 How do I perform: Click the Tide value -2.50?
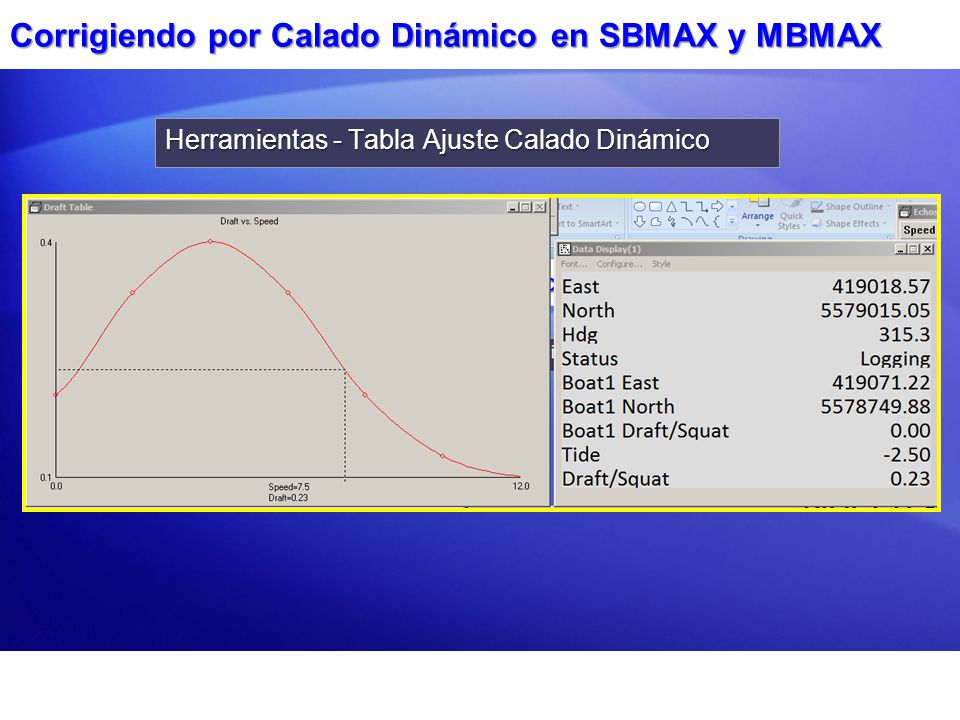coord(906,455)
